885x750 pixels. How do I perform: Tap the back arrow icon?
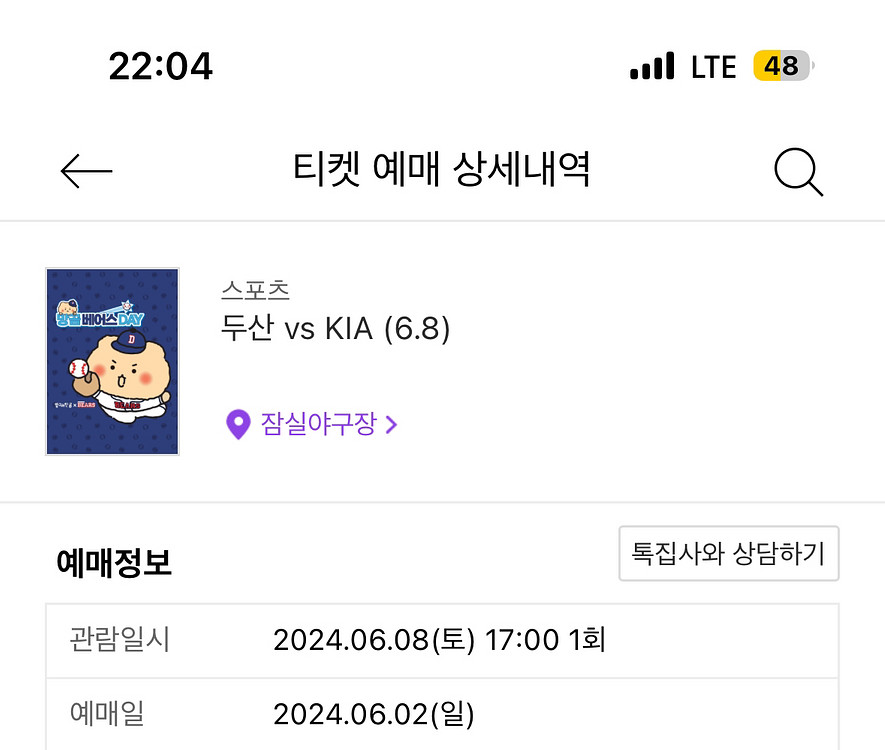tap(87, 172)
